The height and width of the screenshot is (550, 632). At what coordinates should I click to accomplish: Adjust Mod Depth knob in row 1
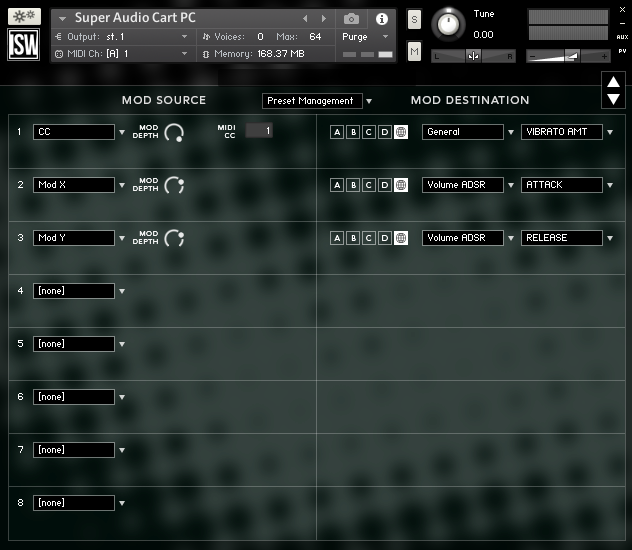click(x=174, y=133)
